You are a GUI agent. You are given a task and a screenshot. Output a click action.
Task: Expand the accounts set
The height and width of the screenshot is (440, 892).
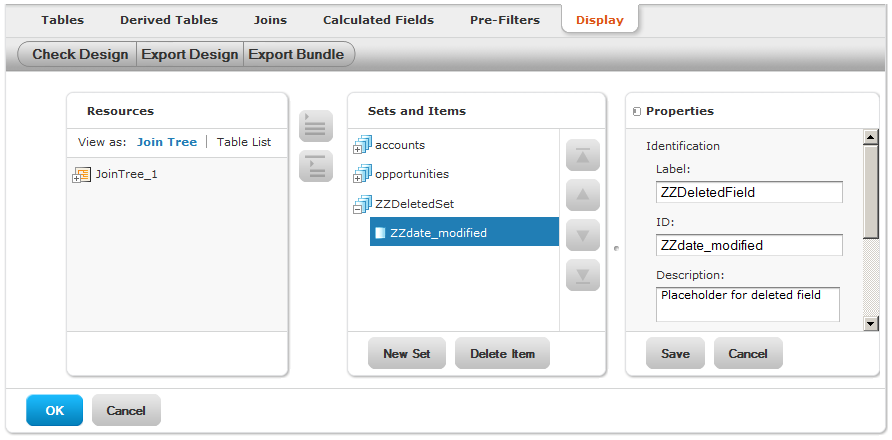[357, 149]
